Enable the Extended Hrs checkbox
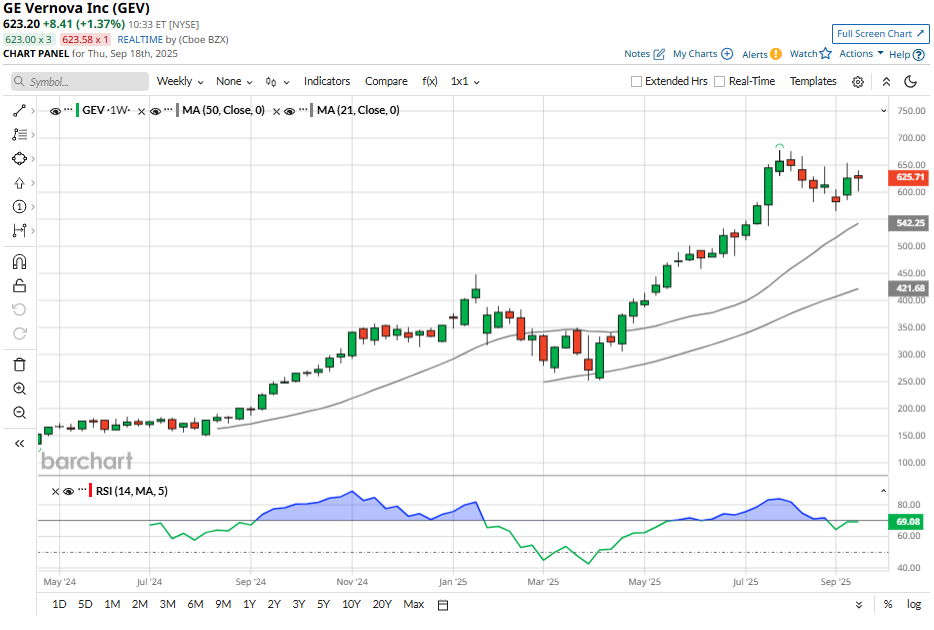934x630 pixels. point(636,82)
